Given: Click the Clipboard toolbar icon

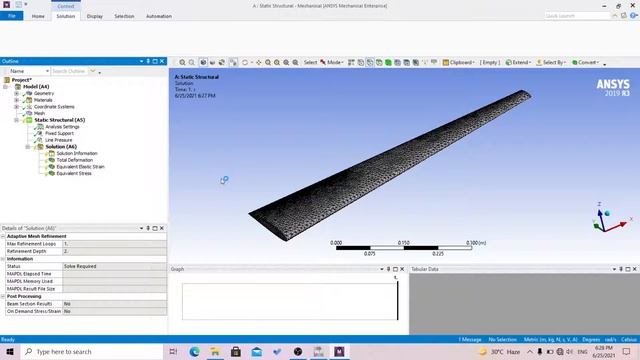Looking at the screenshot, I should 446,62.
